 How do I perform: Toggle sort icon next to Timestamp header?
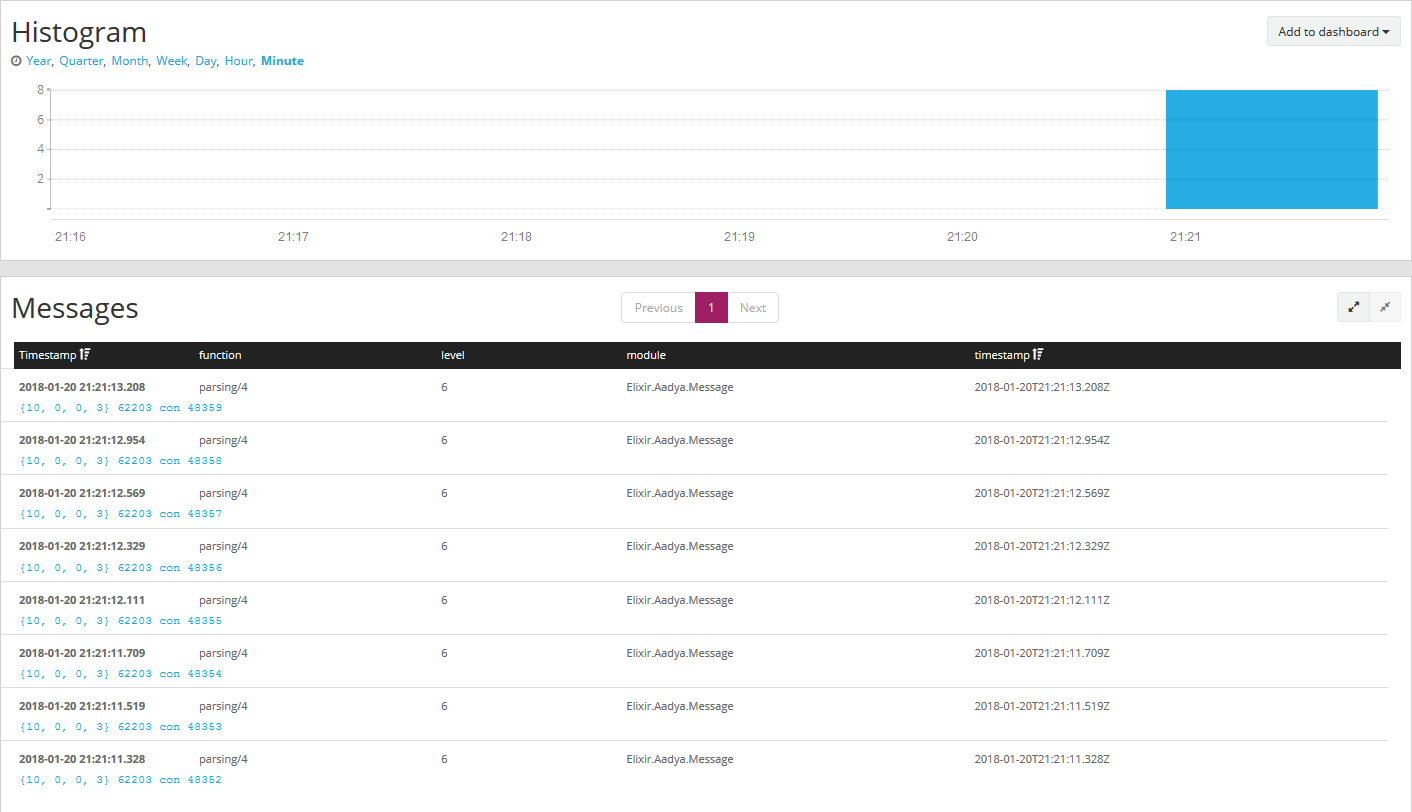click(85, 355)
